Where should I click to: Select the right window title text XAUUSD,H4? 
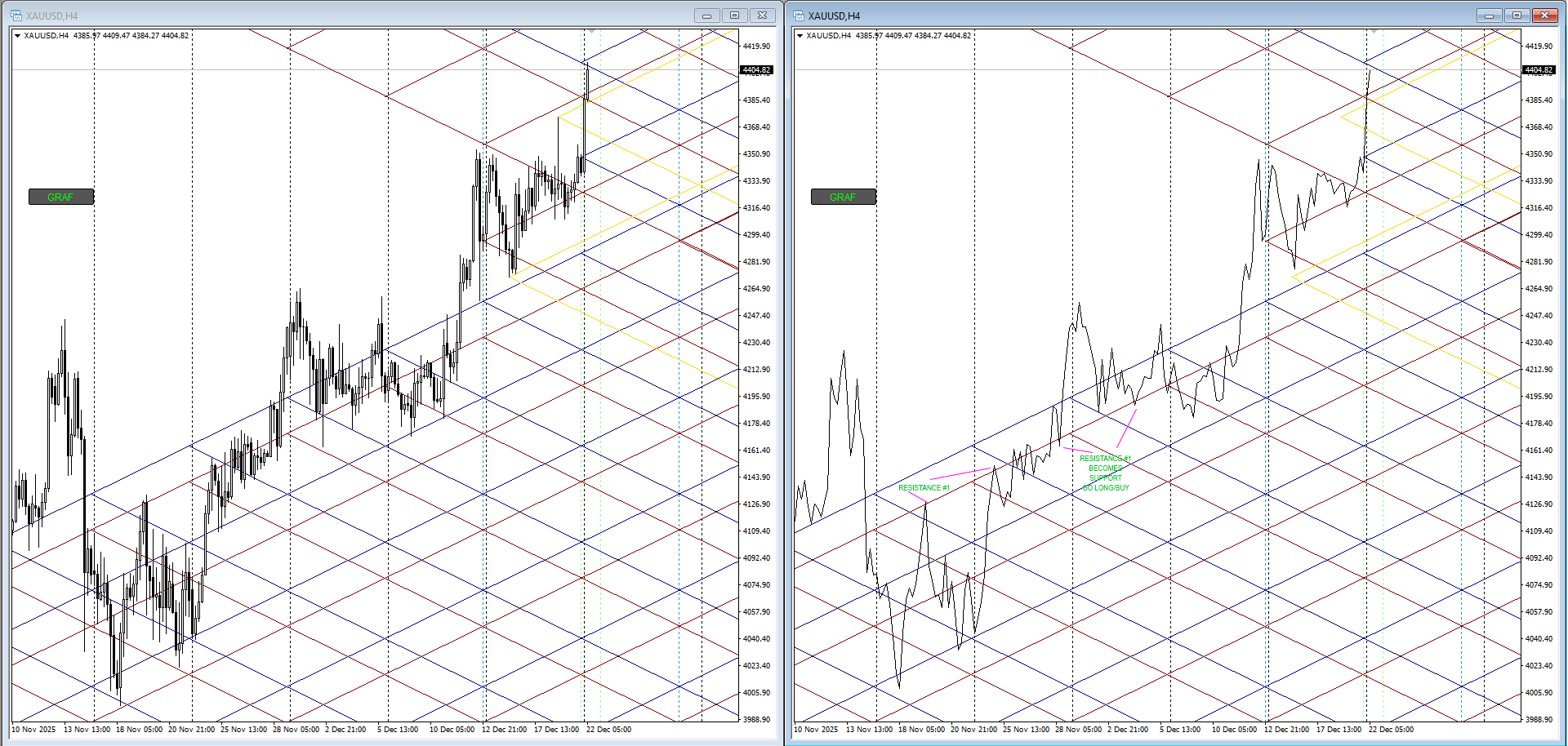[835, 16]
